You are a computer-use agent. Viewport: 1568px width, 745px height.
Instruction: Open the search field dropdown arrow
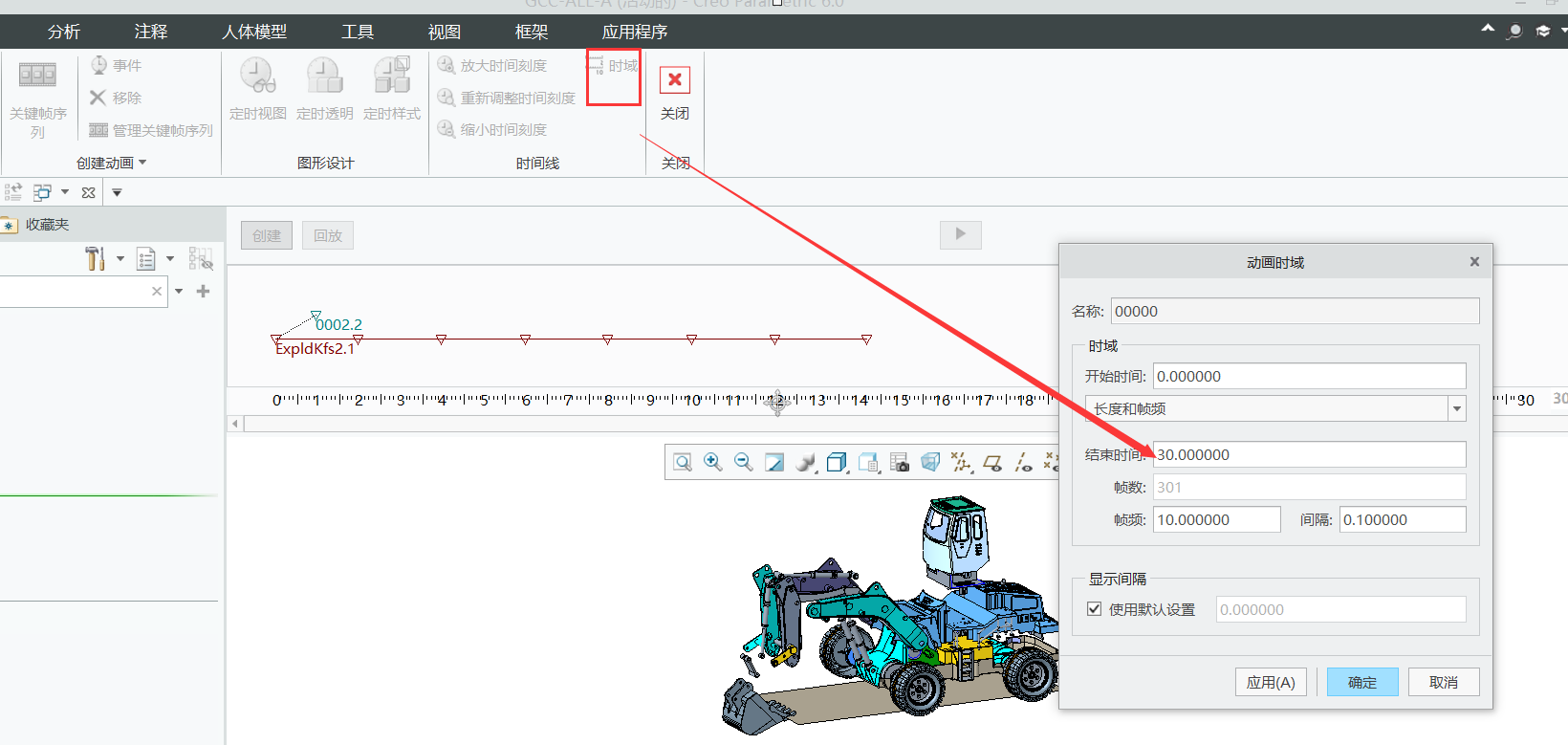179,291
